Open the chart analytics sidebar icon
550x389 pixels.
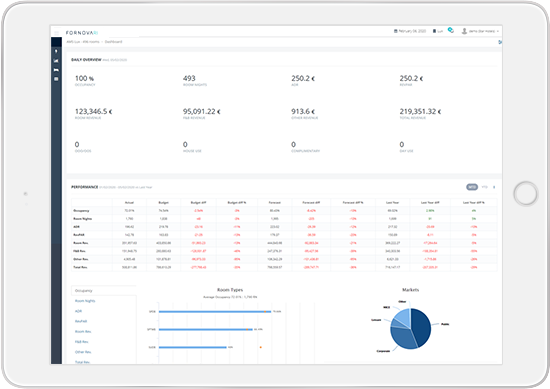click(56, 61)
